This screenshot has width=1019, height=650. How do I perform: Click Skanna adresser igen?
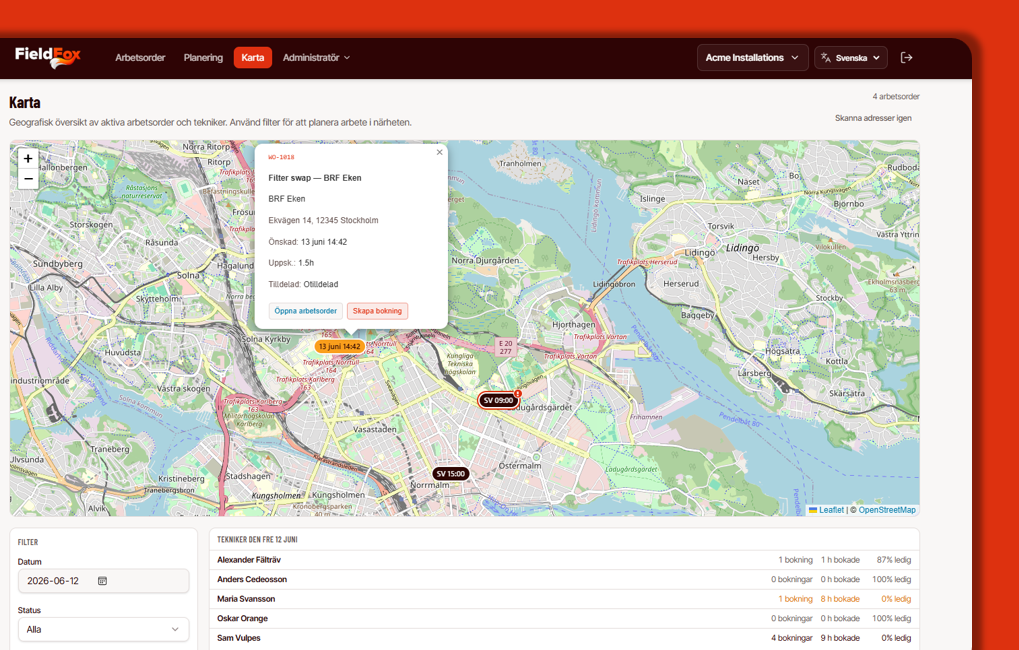click(873, 118)
